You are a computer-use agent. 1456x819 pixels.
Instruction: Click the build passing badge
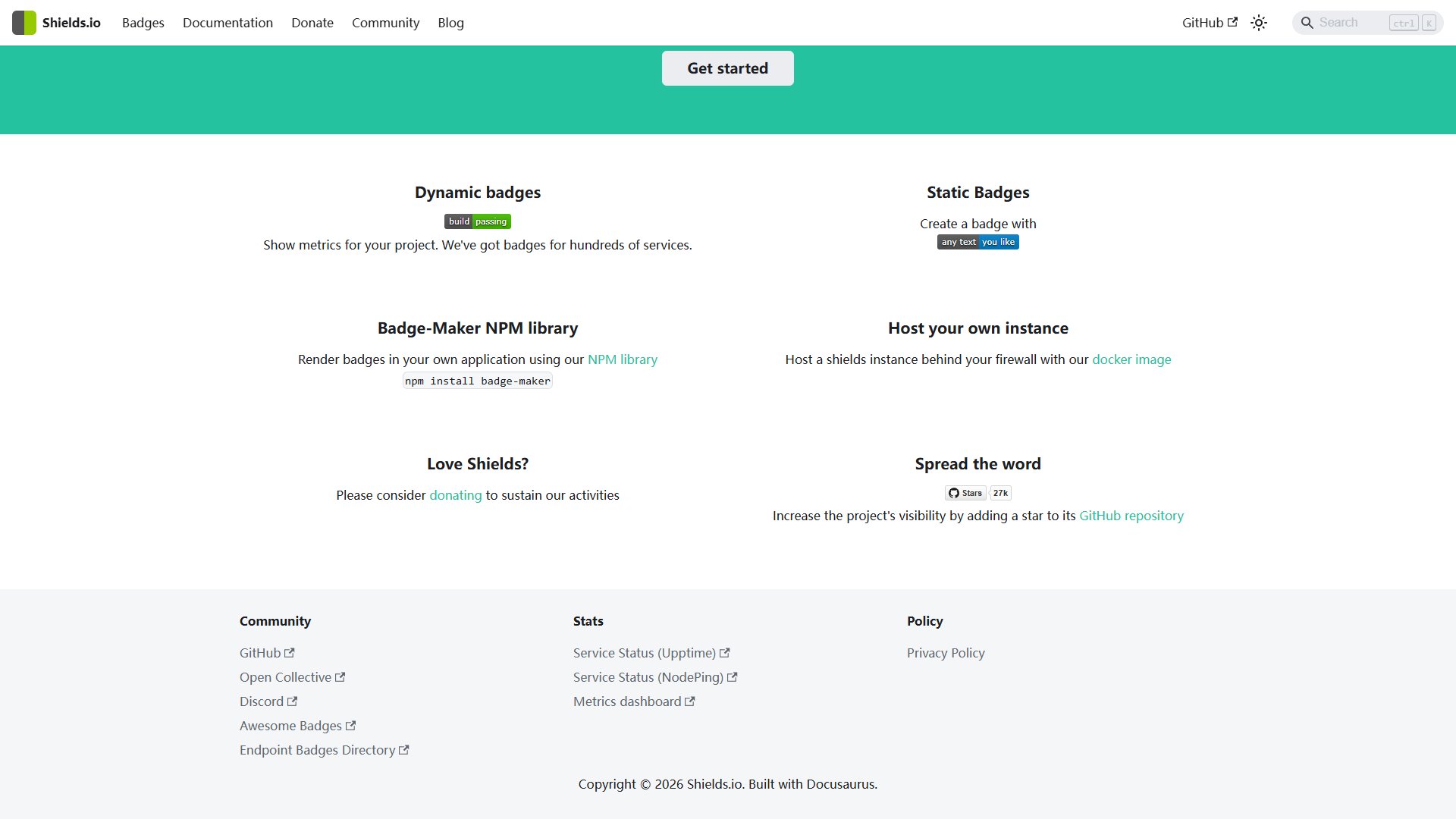[478, 221]
